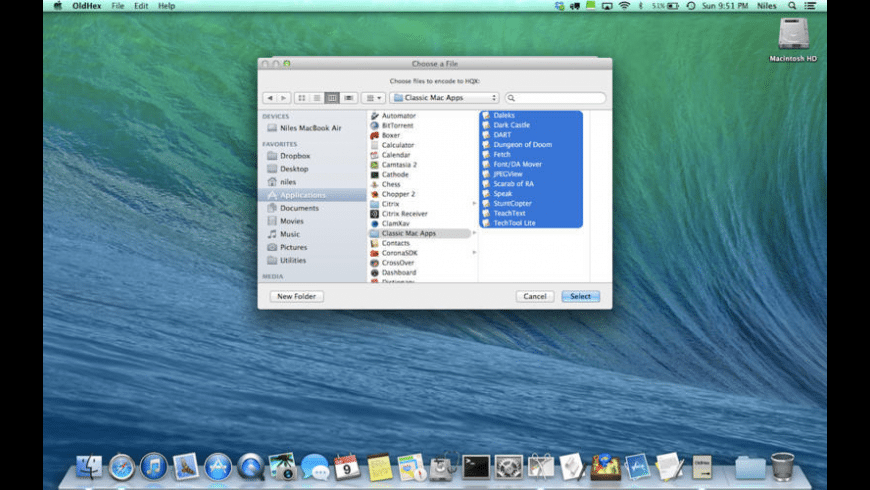Open the OldHex application menu

tap(87, 6)
